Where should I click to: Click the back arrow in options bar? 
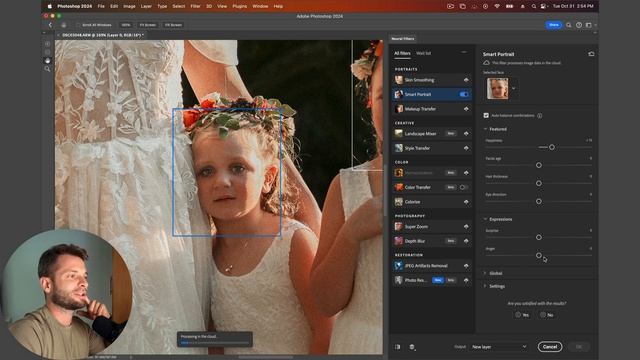[x=50, y=25]
